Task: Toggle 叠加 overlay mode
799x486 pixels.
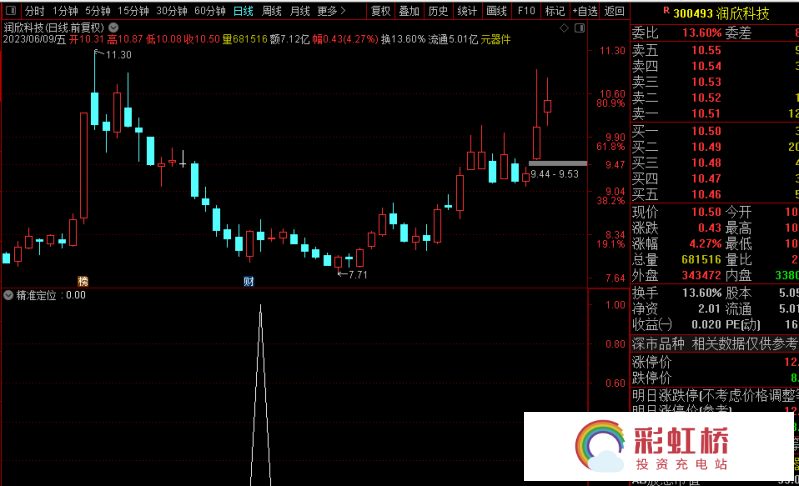Action: (409, 11)
